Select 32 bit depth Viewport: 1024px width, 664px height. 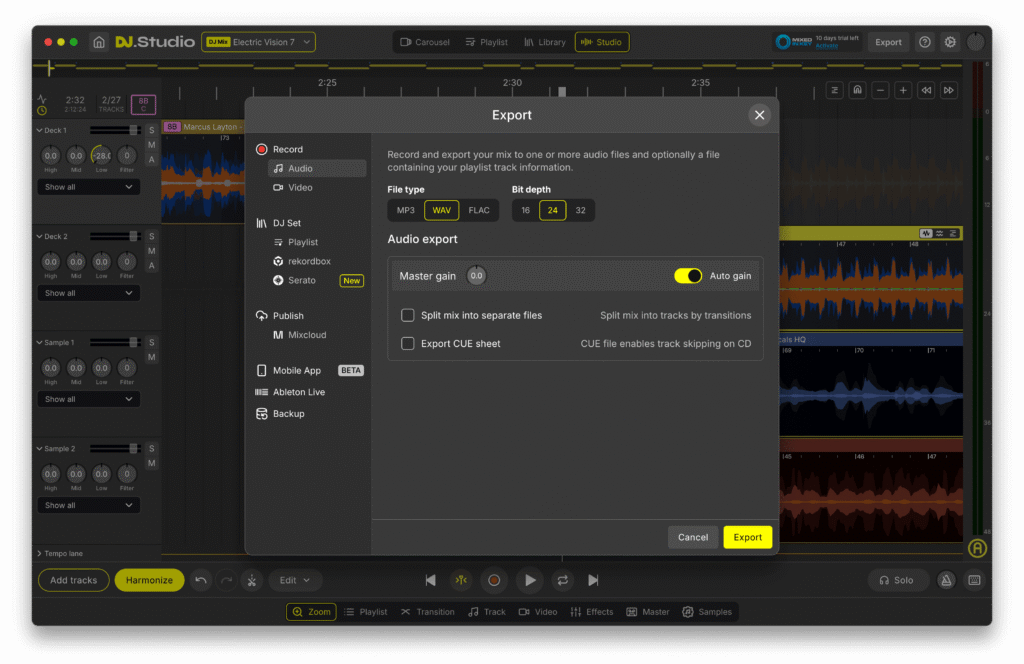(x=581, y=210)
